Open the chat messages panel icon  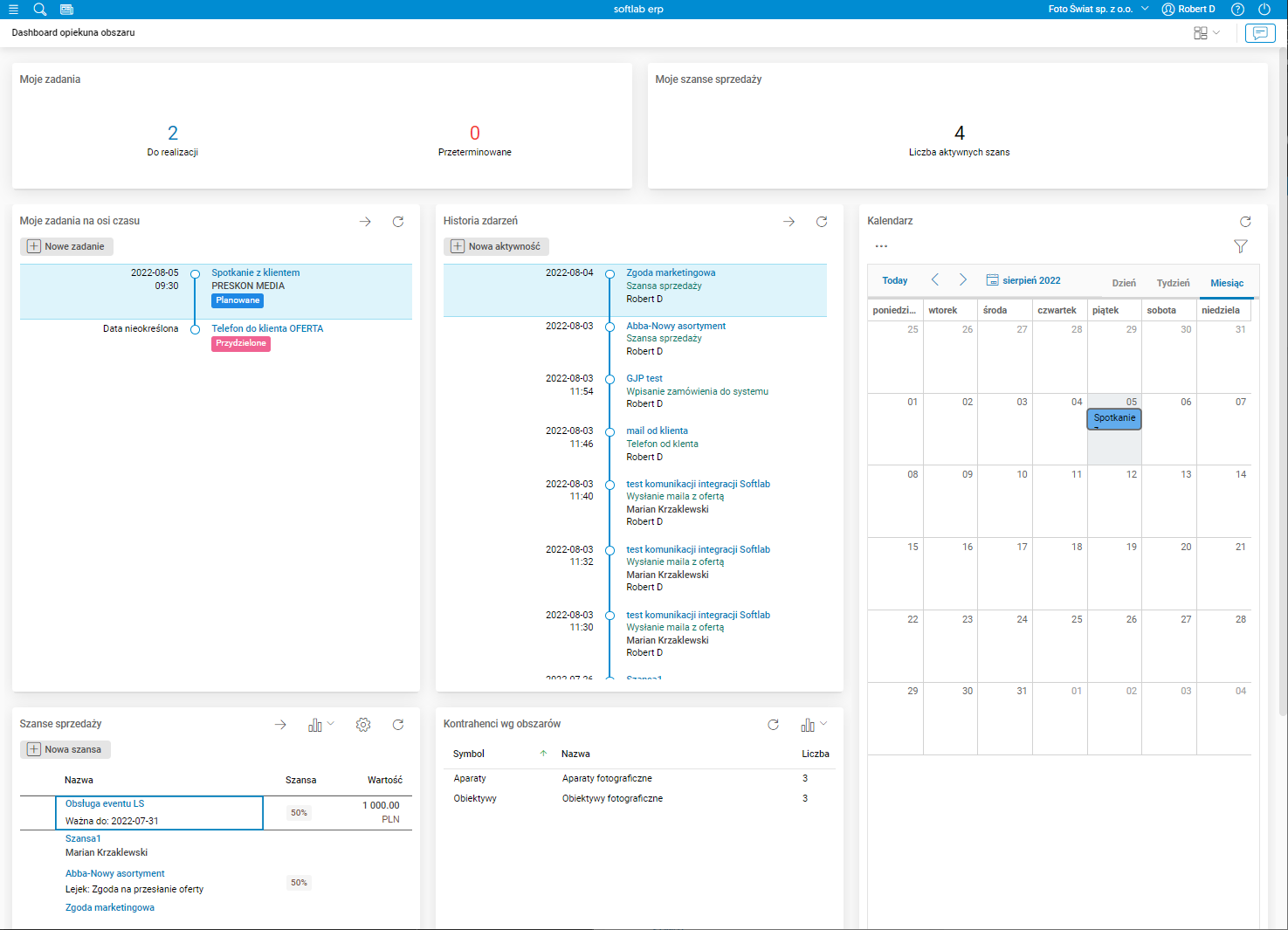pos(1260,33)
